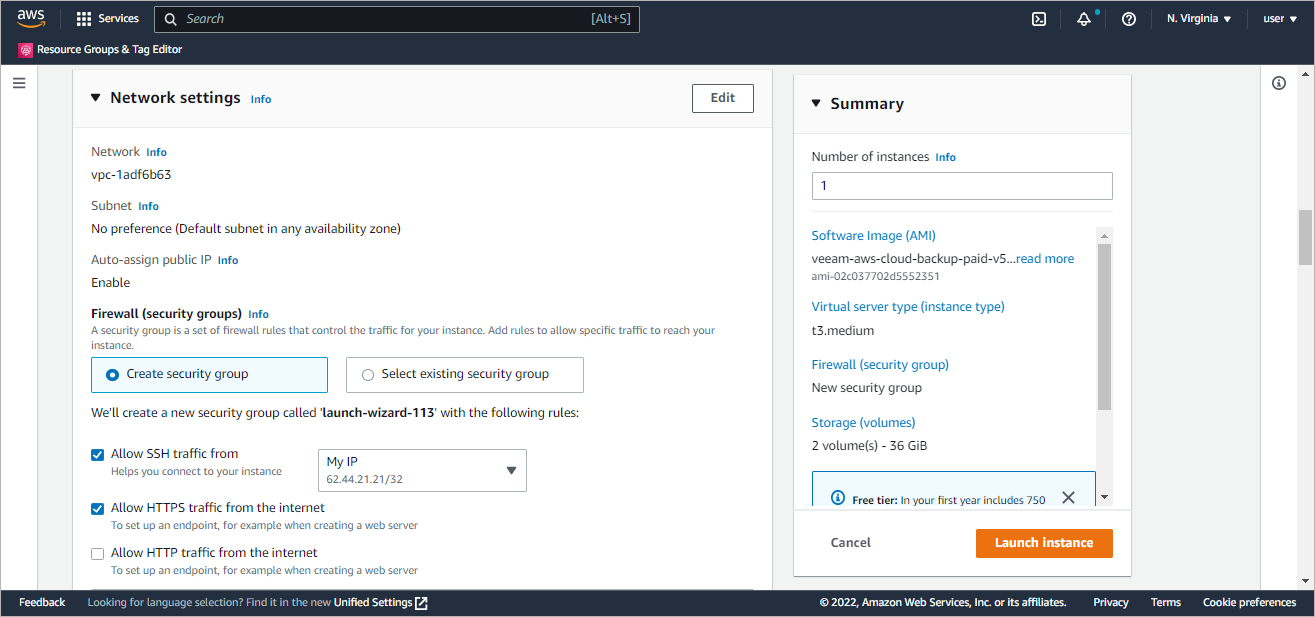Choose Select existing security group option
Image resolution: width=1315 pixels, height=617 pixels.
(x=465, y=374)
